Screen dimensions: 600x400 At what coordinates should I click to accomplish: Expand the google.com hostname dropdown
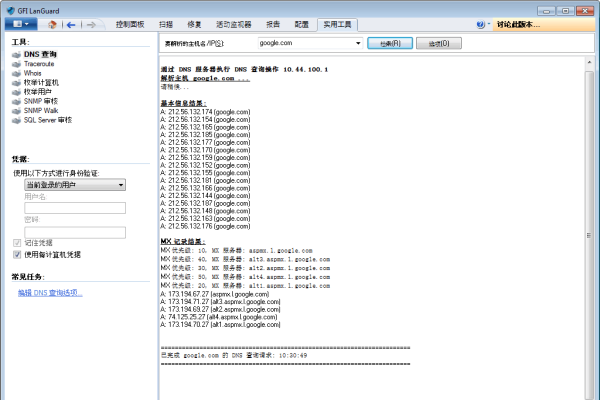pyautogui.click(x=355, y=44)
